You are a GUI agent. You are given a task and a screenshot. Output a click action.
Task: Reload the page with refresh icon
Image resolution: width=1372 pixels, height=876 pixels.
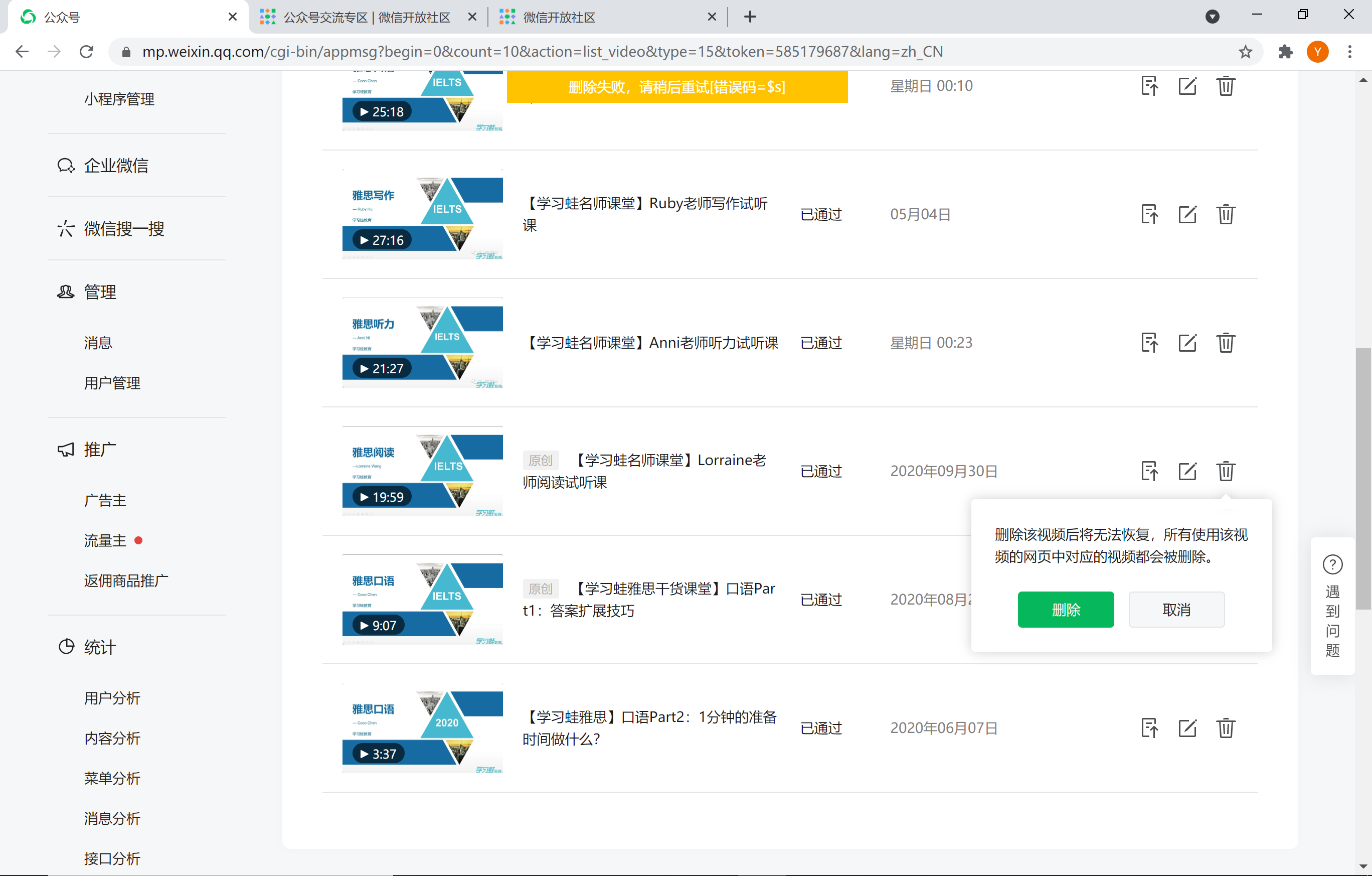[x=87, y=52]
